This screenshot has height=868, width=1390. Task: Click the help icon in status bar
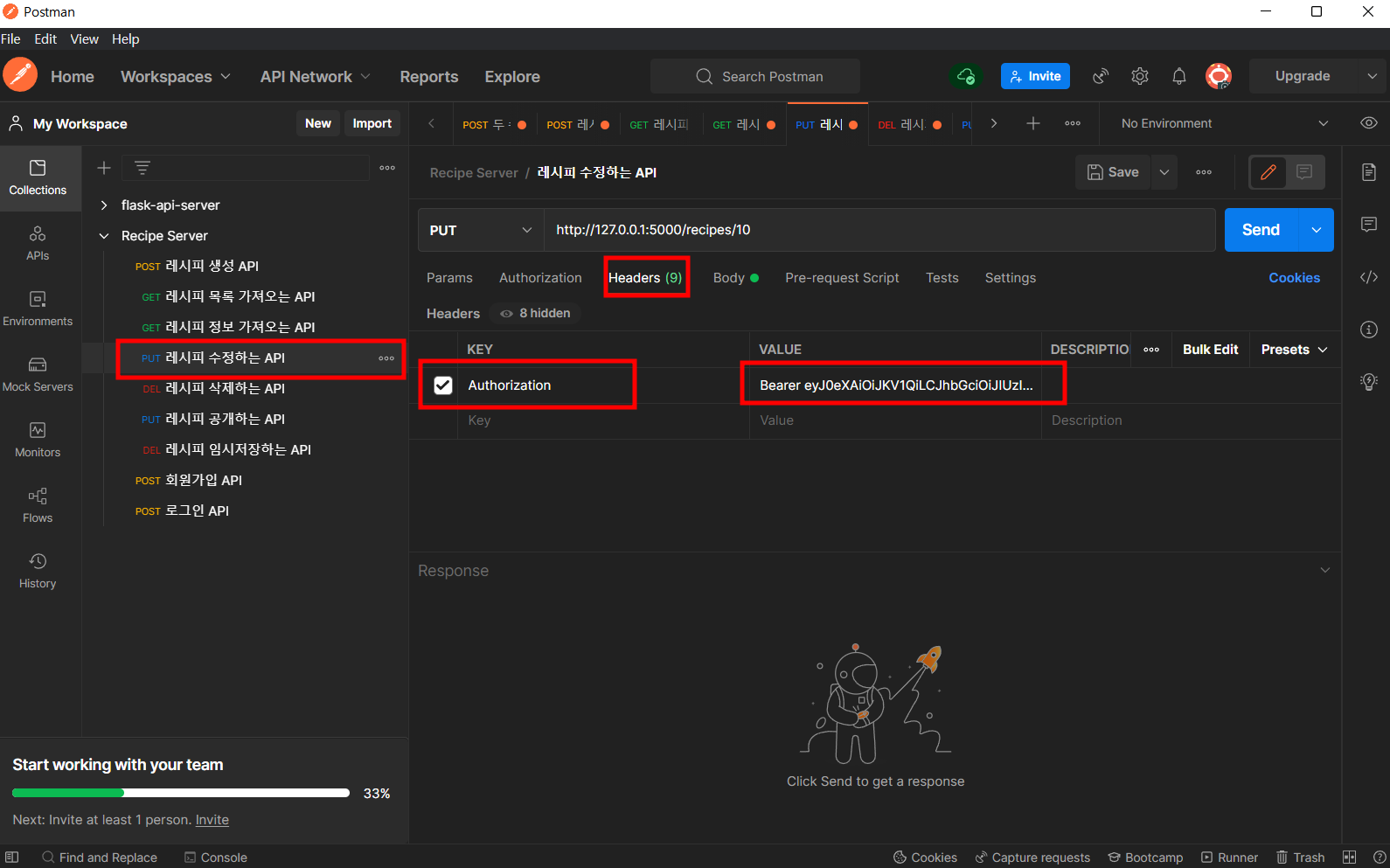pyautogui.click(x=1380, y=858)
